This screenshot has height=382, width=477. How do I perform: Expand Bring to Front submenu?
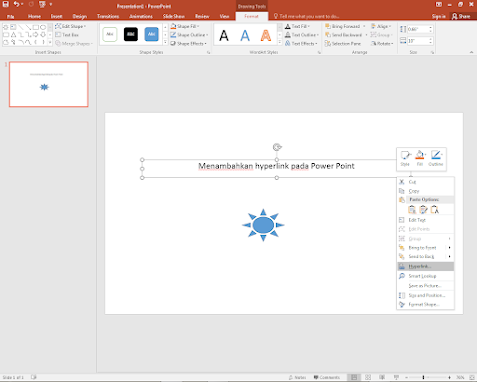point(426,248)
